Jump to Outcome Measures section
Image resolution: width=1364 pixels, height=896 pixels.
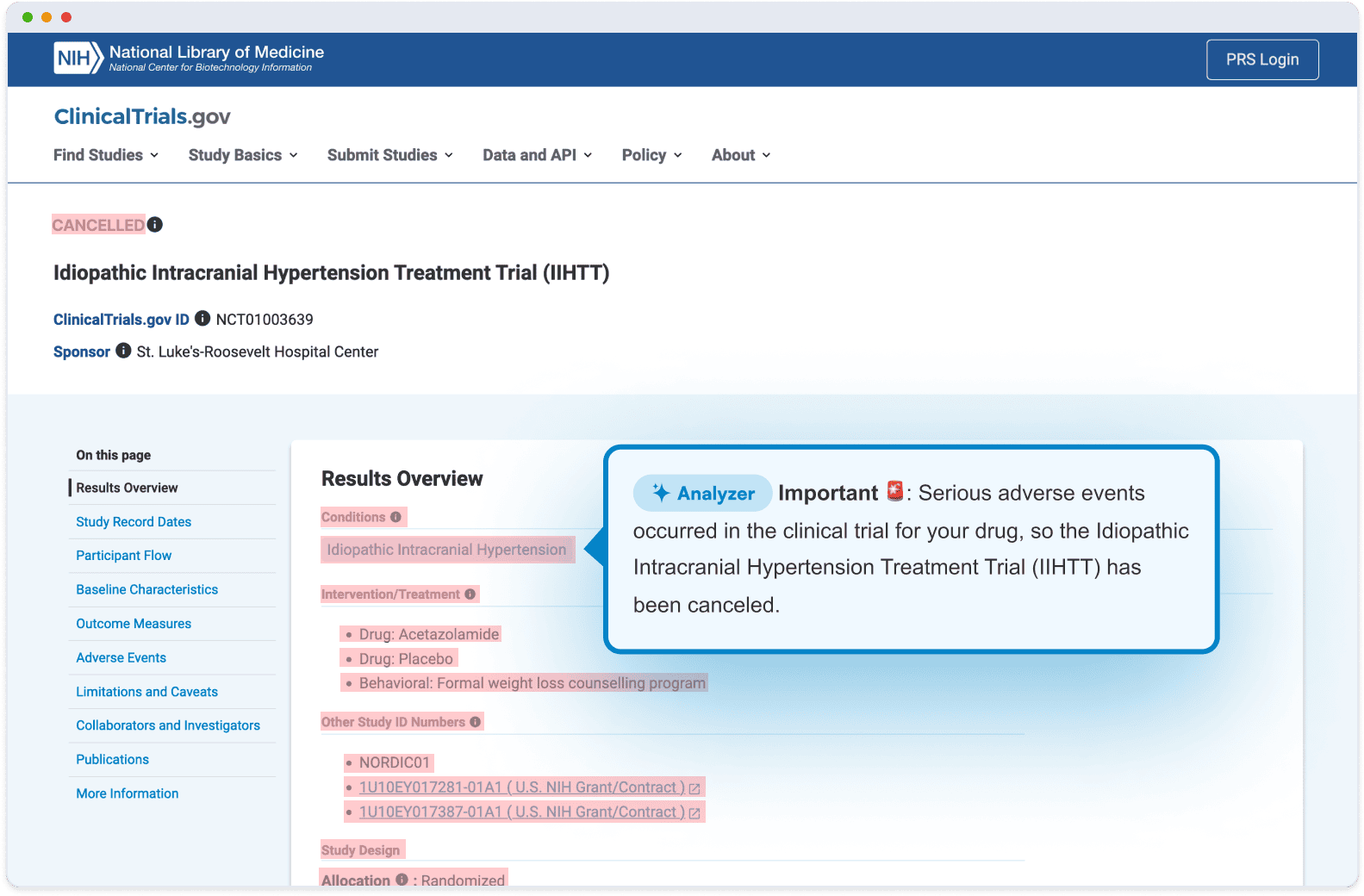[134, 624]
